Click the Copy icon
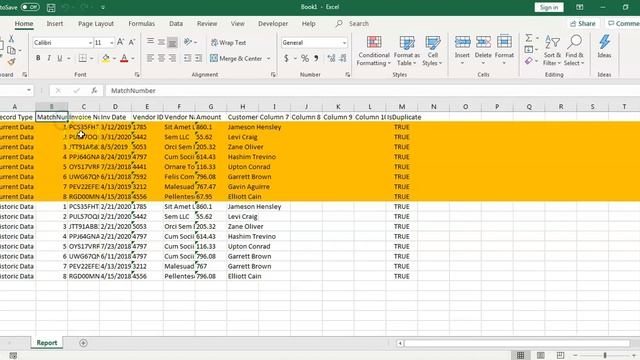 click(x=11, y=50)
